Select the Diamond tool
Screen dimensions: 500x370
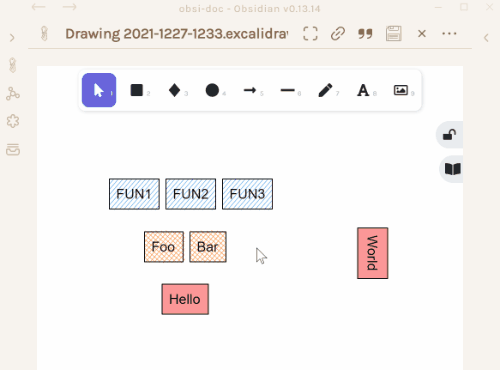pos(174,90)
